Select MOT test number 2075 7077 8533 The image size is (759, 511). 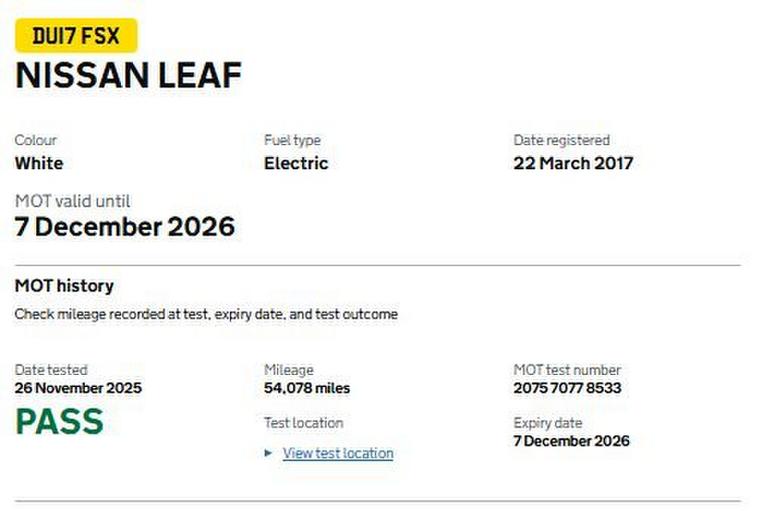(x=567, y=388)
